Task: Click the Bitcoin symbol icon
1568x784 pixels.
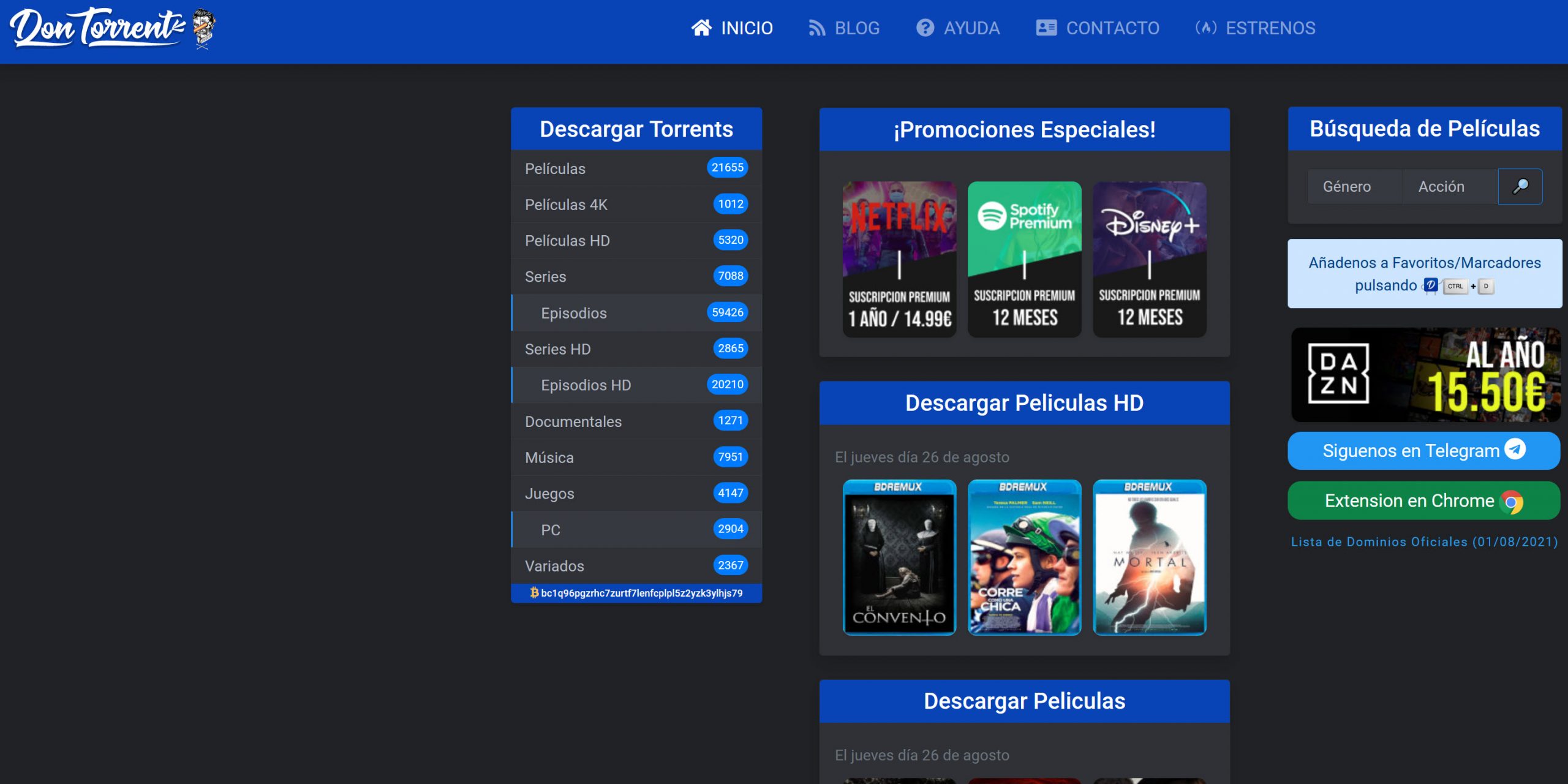Action: [x=534, y=592]
